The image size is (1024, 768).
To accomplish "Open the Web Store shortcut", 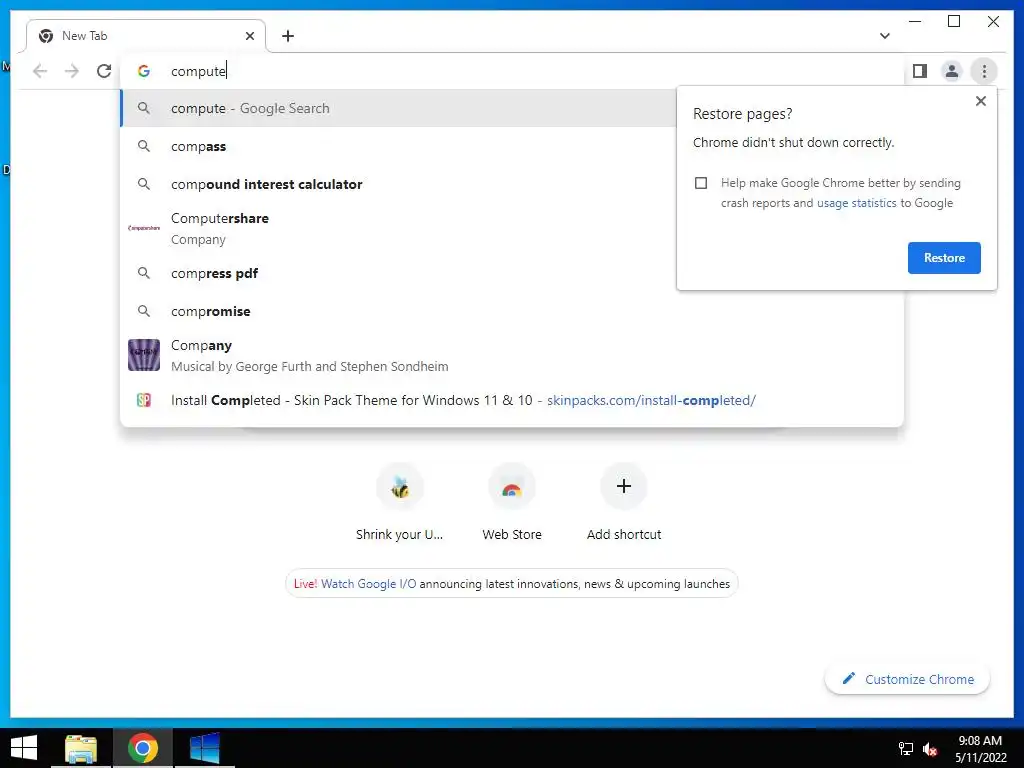I will point(512,502).
